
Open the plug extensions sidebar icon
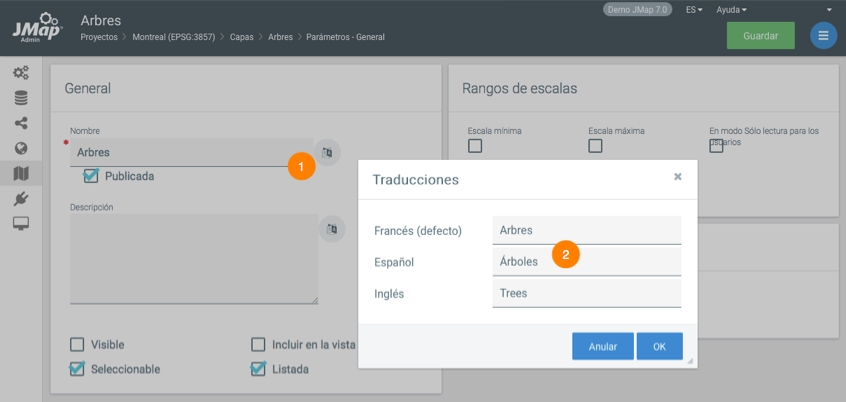[21, 199]
